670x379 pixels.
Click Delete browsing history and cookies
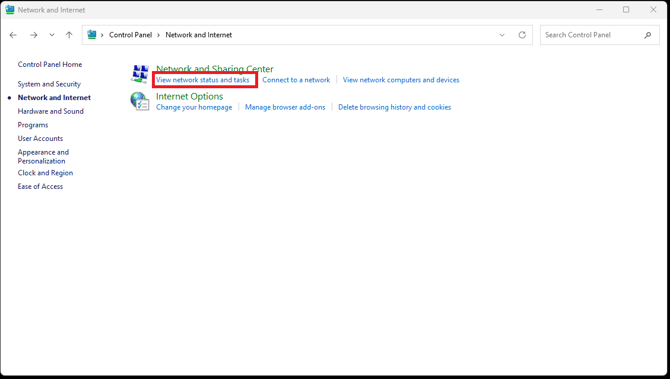[x=394, y=107]
